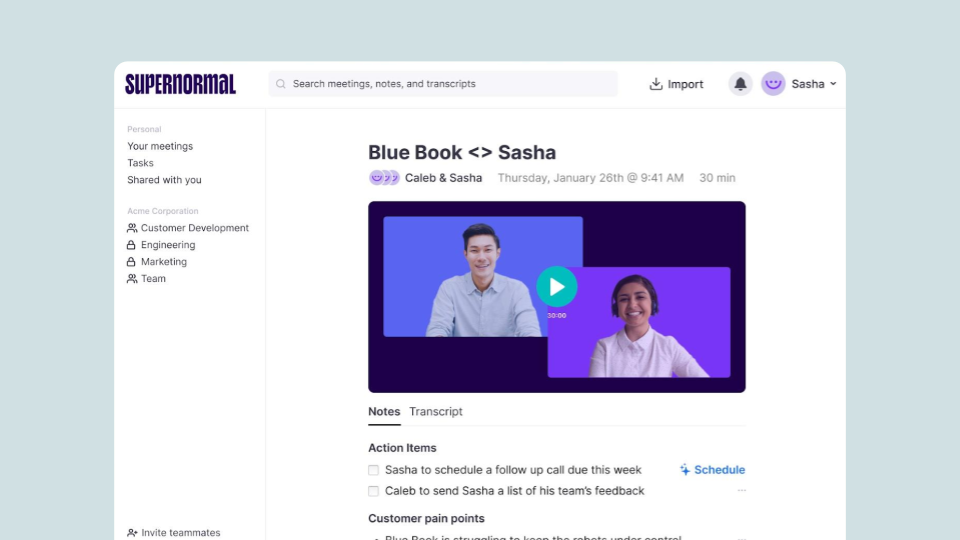Switch to the Transcript tab
The image size is (960, 540).
click(436, 412)
